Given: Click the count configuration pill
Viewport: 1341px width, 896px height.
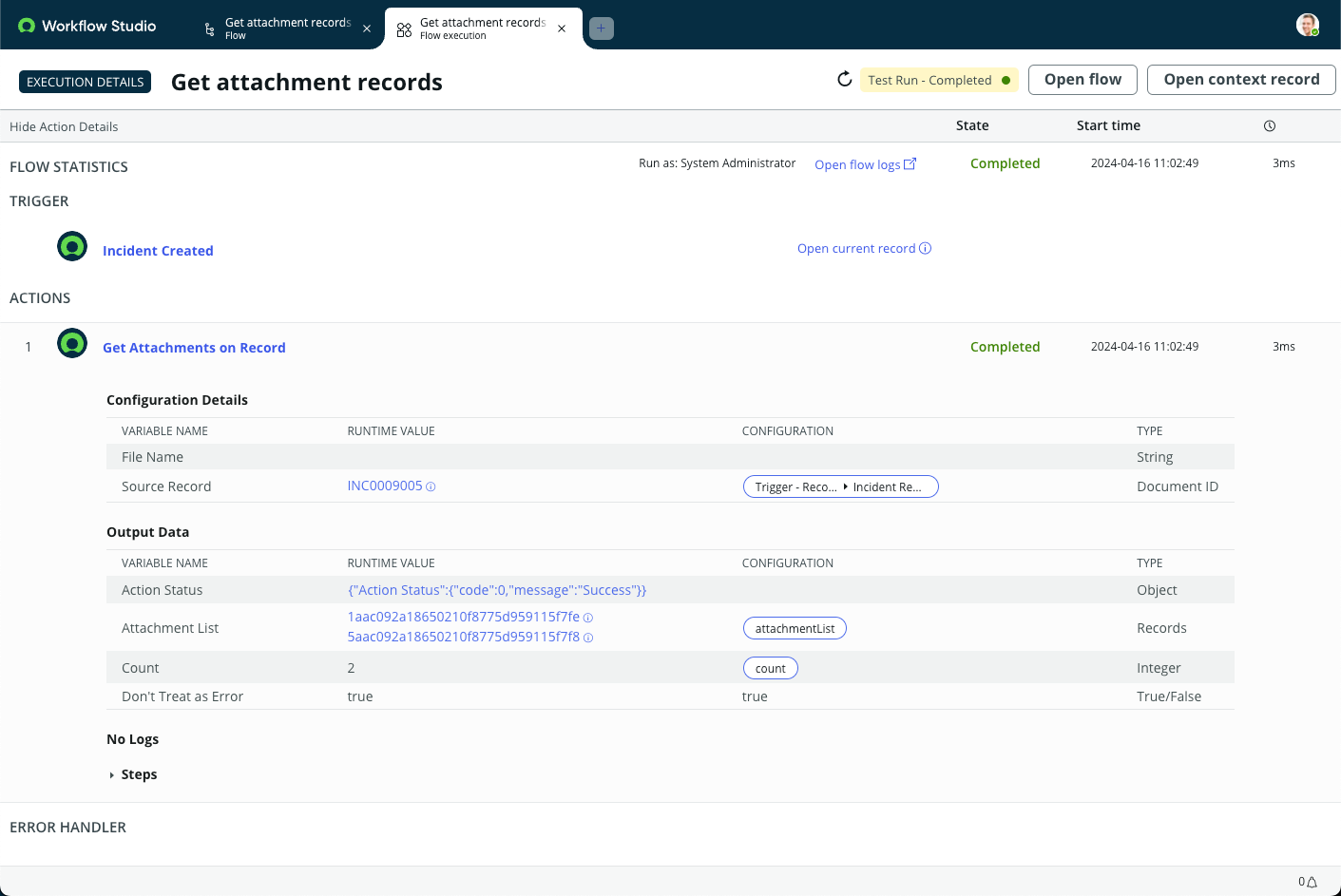Looking at the screenshot, I should (x=770, y=668).
